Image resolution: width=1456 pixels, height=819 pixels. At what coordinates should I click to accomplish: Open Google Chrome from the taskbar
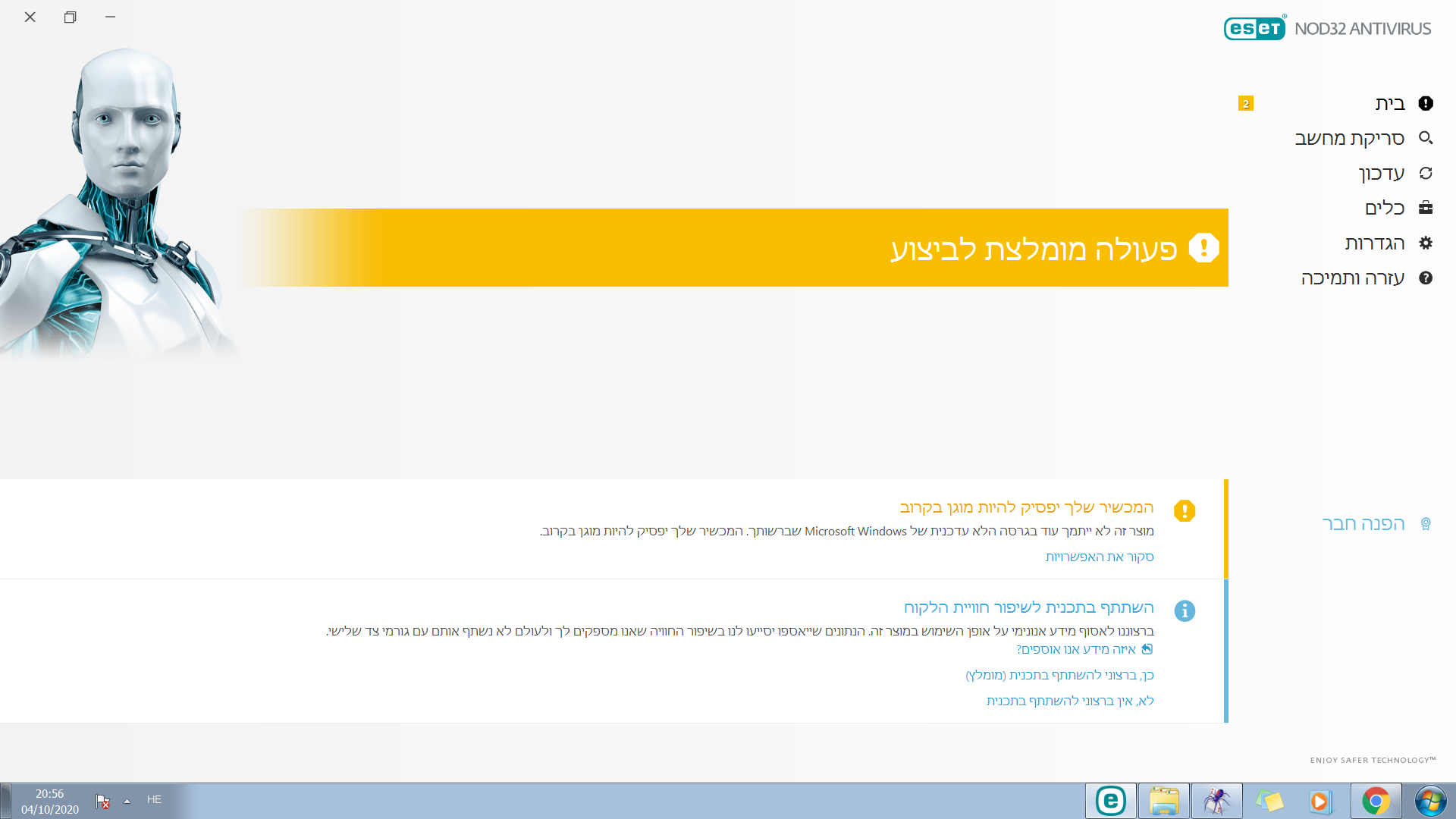1376,801
